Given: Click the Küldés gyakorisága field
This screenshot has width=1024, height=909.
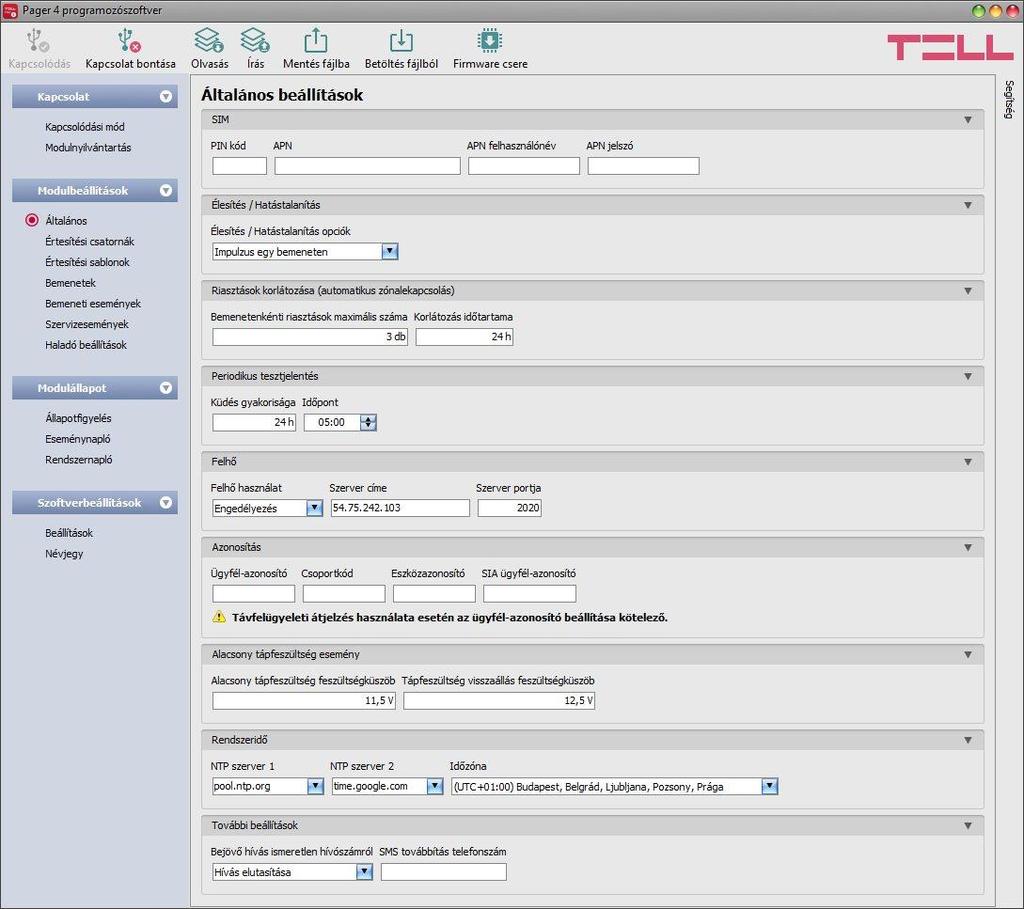Looking at the screenshot, I should coord(253,423).
